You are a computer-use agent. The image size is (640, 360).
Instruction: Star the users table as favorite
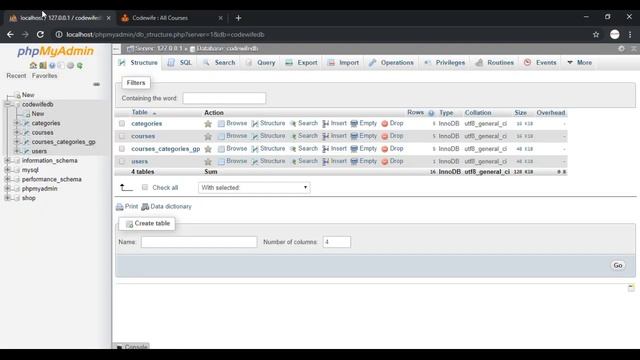click(208, 162)
